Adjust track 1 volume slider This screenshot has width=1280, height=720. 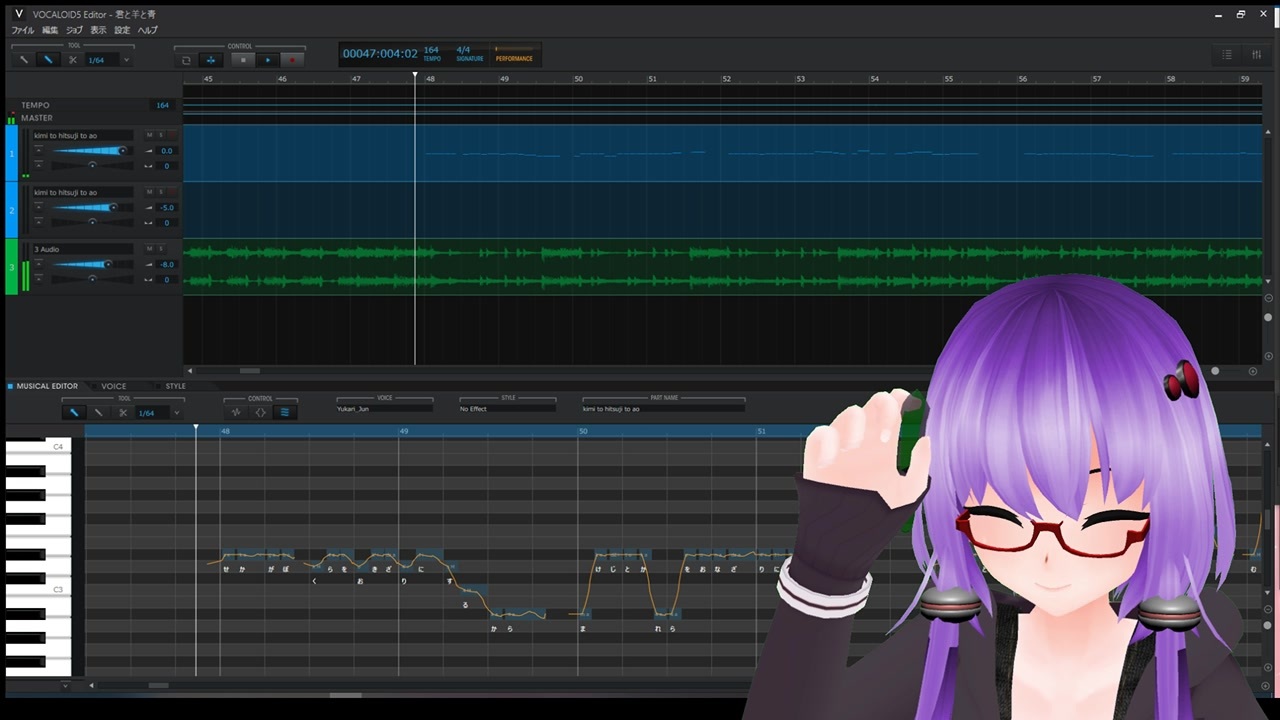[x=92, y=151]
